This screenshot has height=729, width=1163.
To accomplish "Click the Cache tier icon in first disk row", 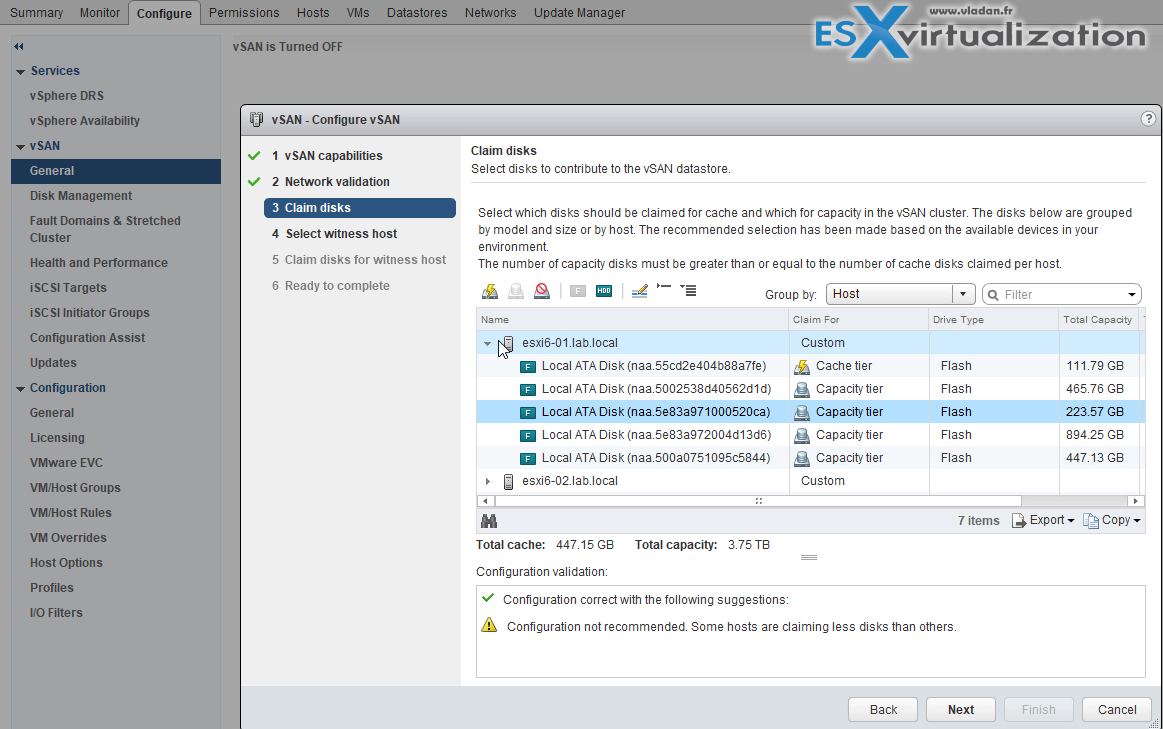I will (802, 366).
